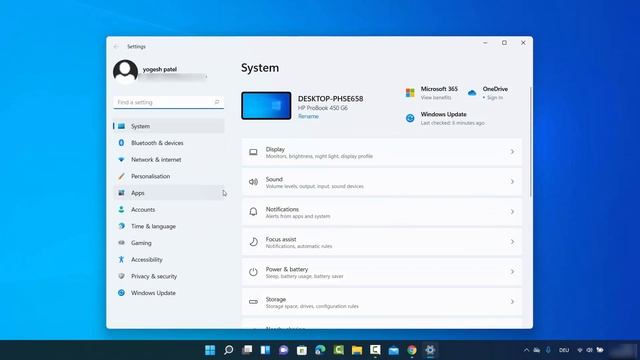This screenshot has width=640, height=360.
Task: Click the search magnifier in Find a setting
Action: coord(217,102)
